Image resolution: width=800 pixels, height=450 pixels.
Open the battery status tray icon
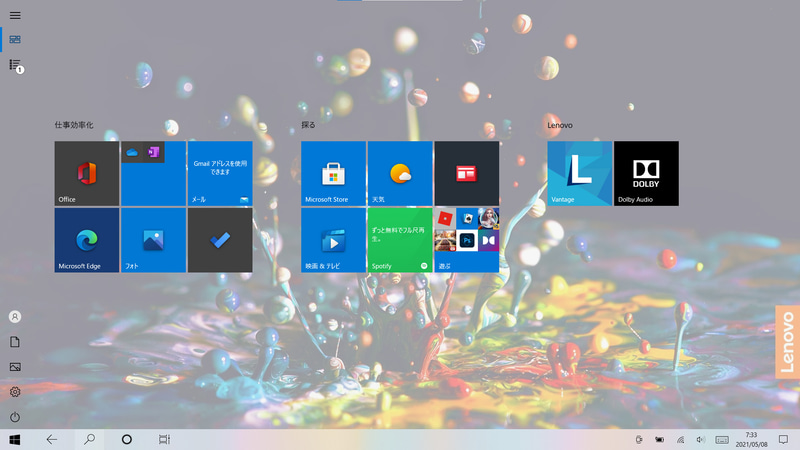(660, 440)
